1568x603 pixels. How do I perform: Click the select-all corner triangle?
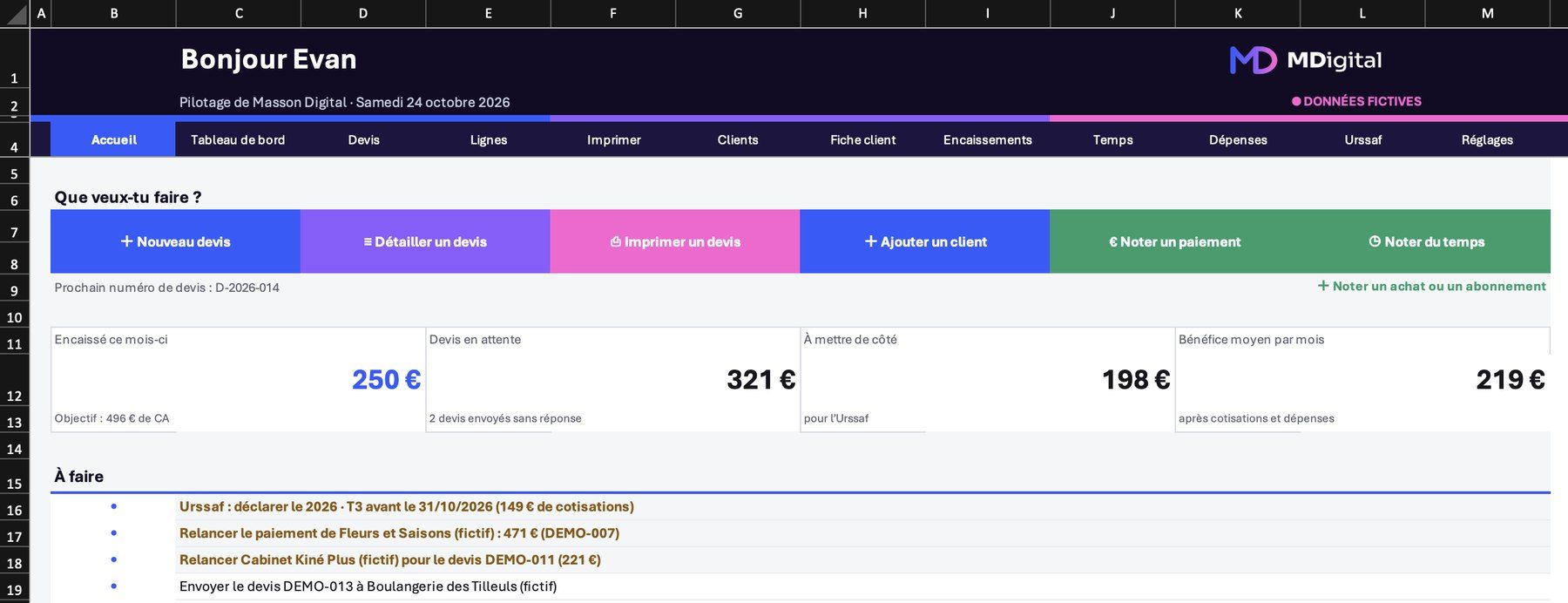[15, 14]
